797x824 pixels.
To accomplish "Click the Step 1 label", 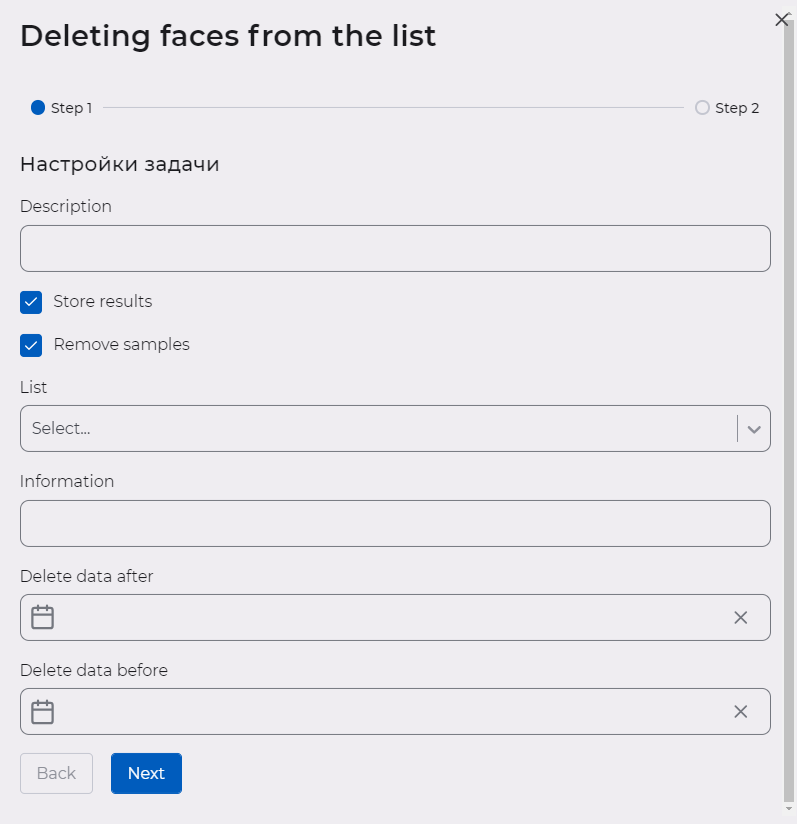I will click(71, 107).
